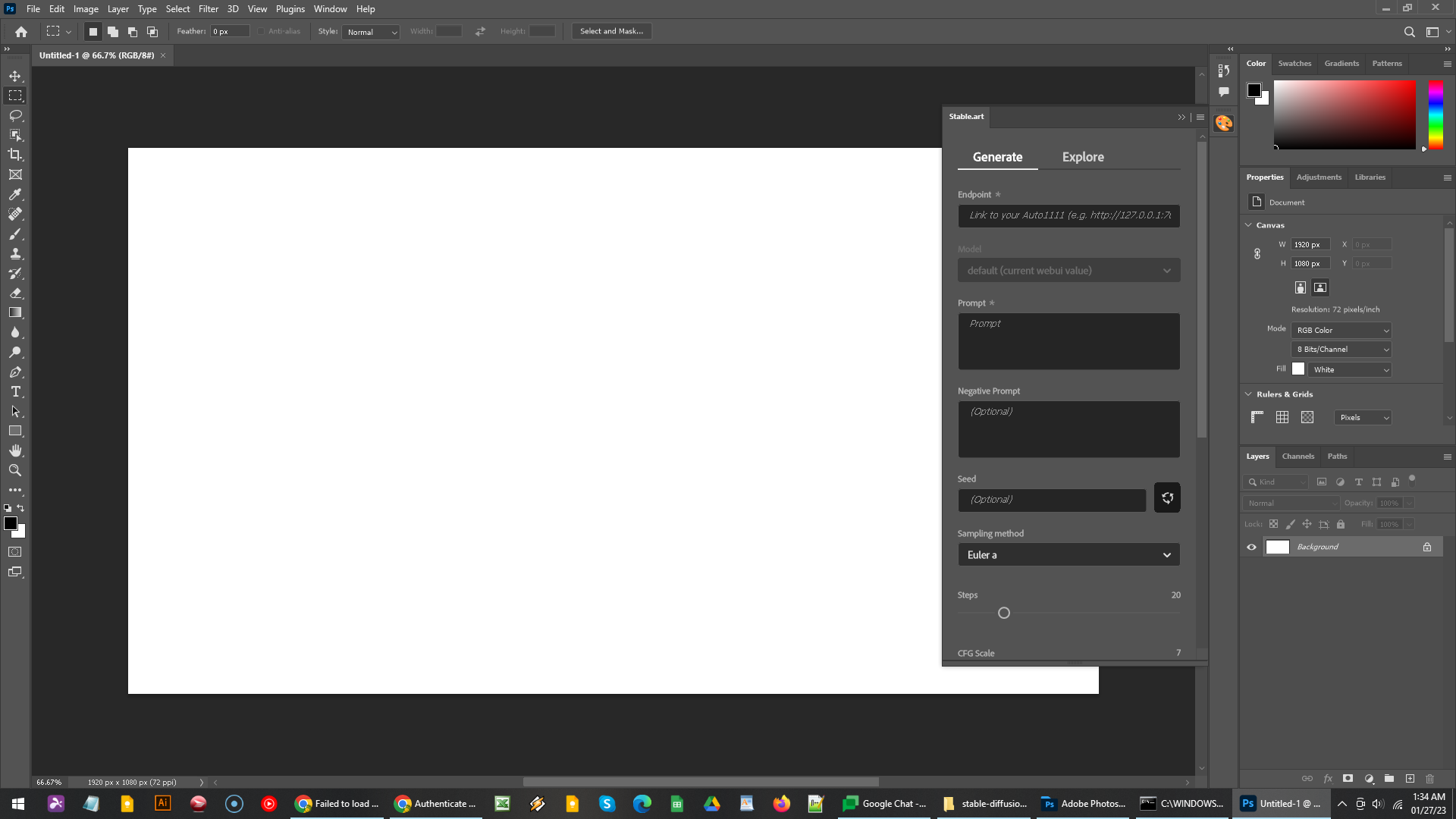Image resolution: width=1456 pixels, height=819 pixels.
Task: Select the Move tool
Action: click(x=15, y=75)
